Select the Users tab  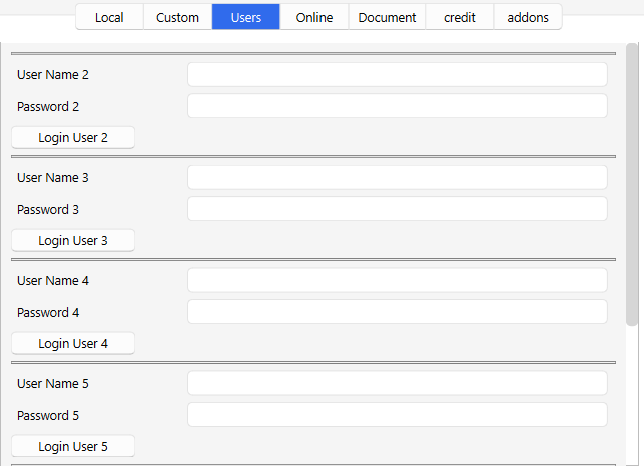246,17
